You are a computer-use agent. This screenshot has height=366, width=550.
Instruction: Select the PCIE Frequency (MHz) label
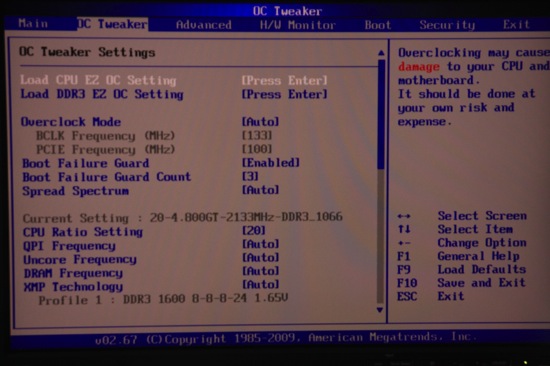(105, 149)
